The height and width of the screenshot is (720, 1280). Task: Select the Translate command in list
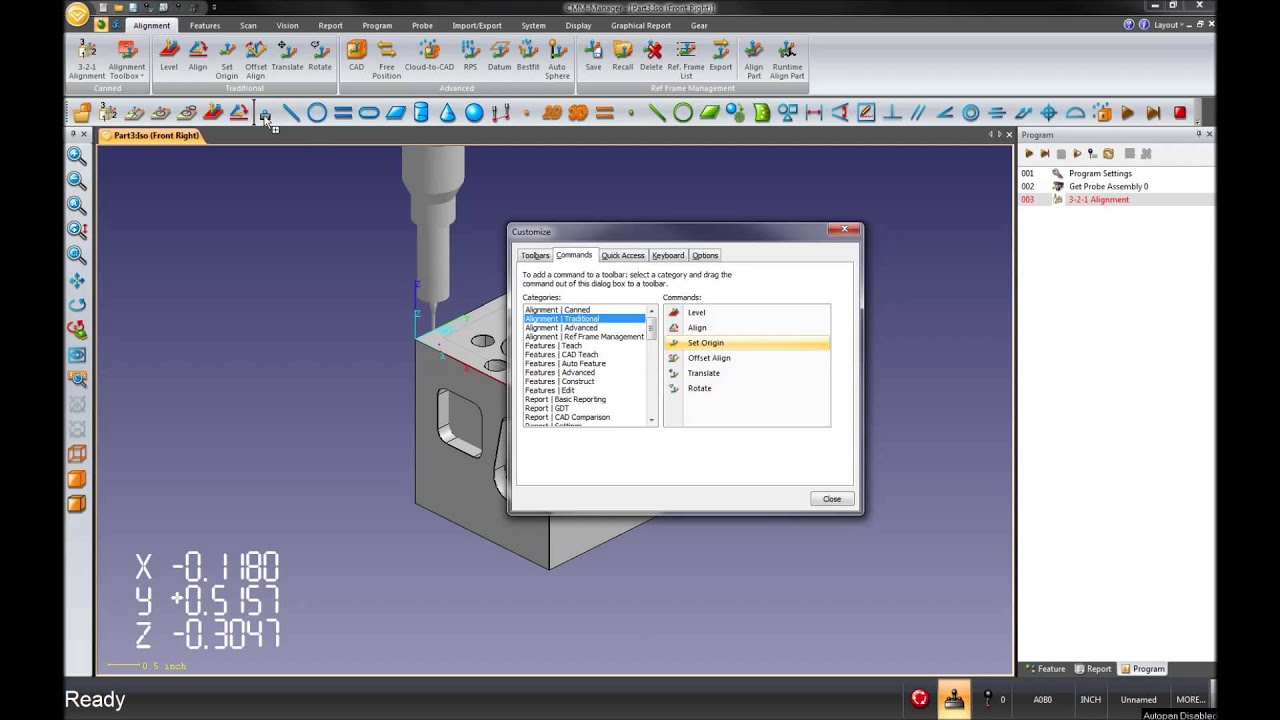click(747, 373)
